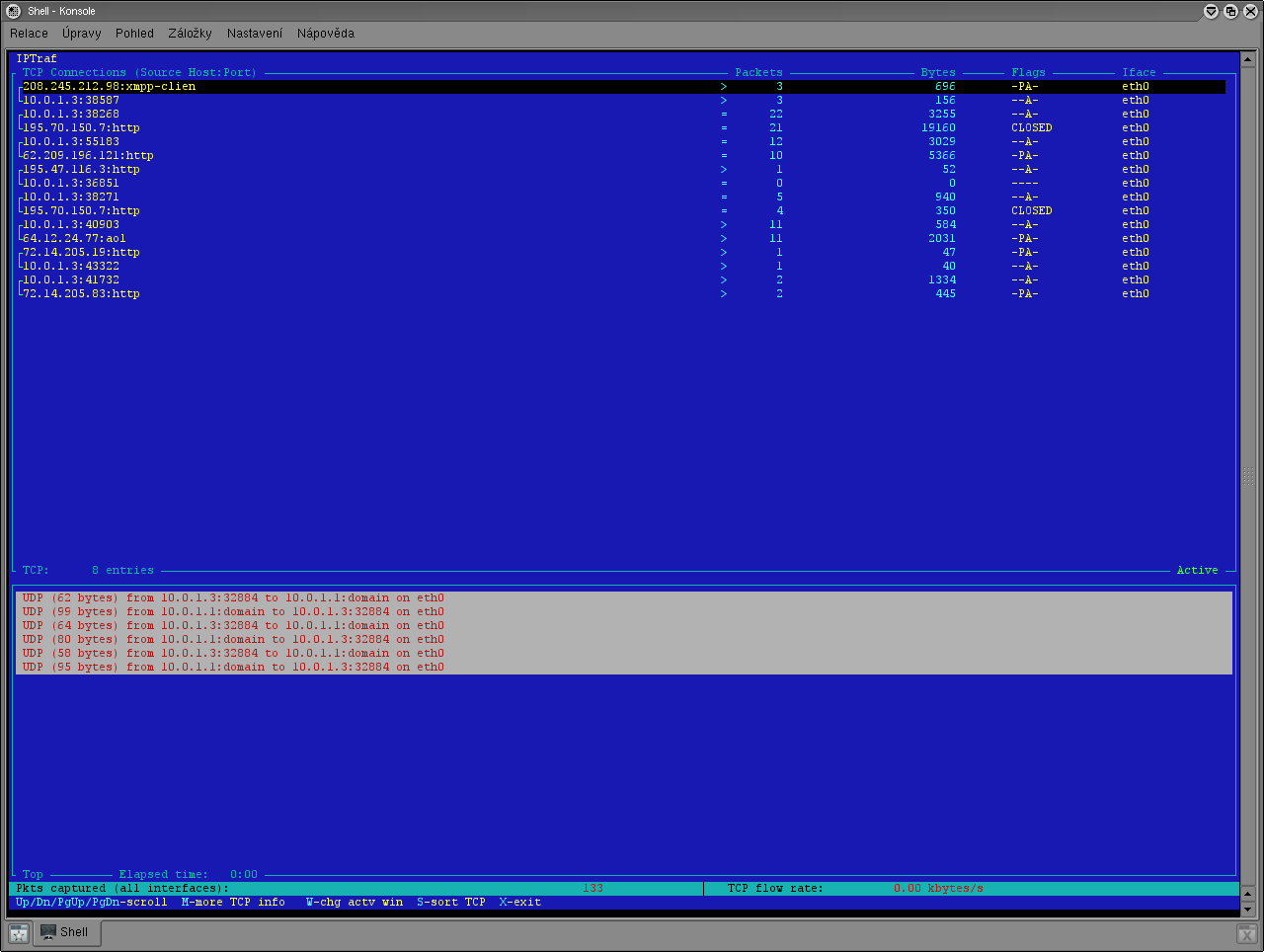Close the Konsole window
Viewport: 1264px width, 952px height.
(x=1250, y=11)
